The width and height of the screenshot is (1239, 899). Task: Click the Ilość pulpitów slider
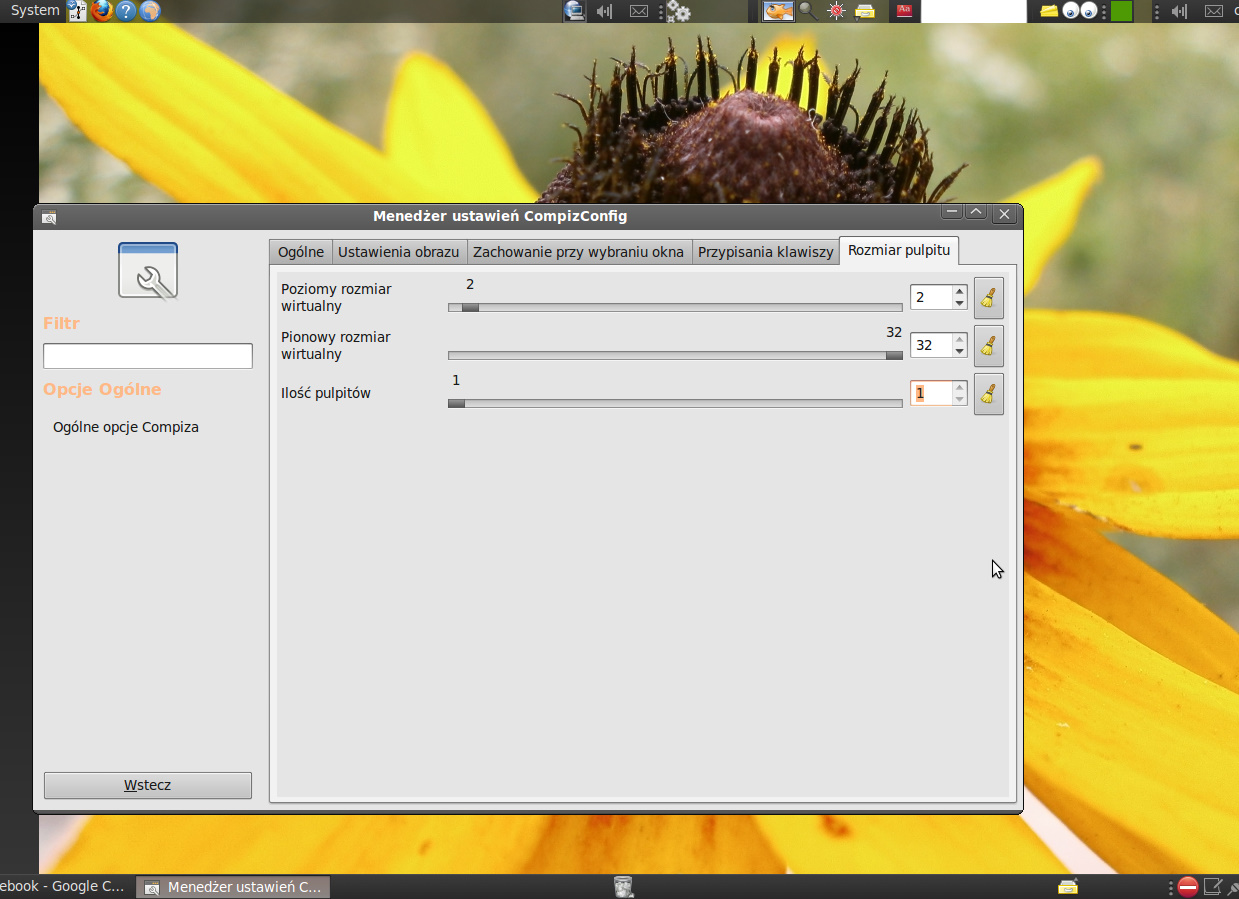675,403
